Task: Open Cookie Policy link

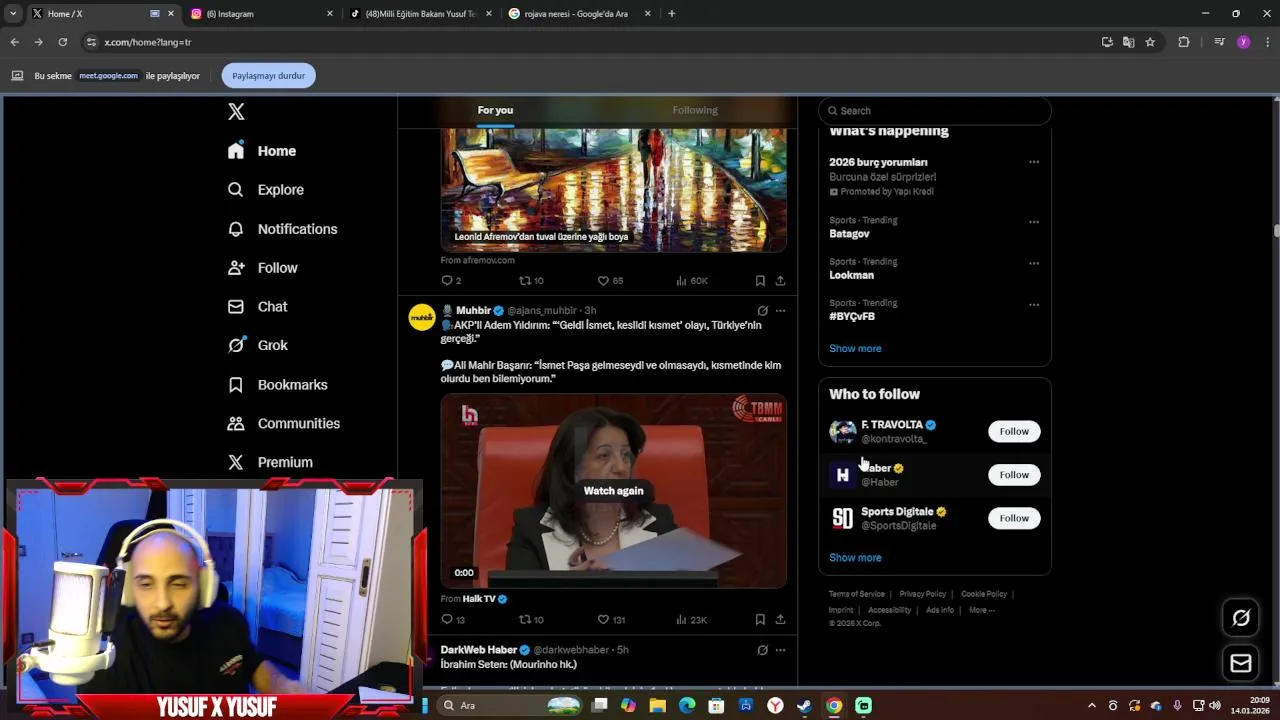Action: coord(984,594)
